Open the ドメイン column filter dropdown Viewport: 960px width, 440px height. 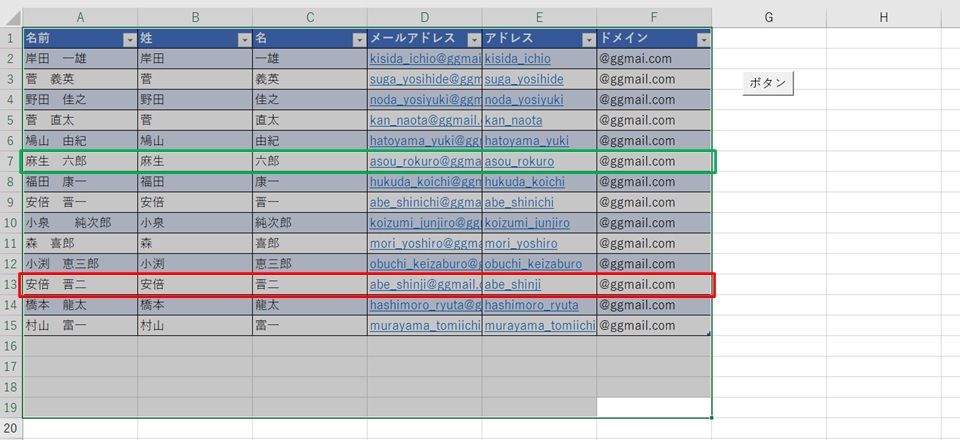tap(703, 40)
